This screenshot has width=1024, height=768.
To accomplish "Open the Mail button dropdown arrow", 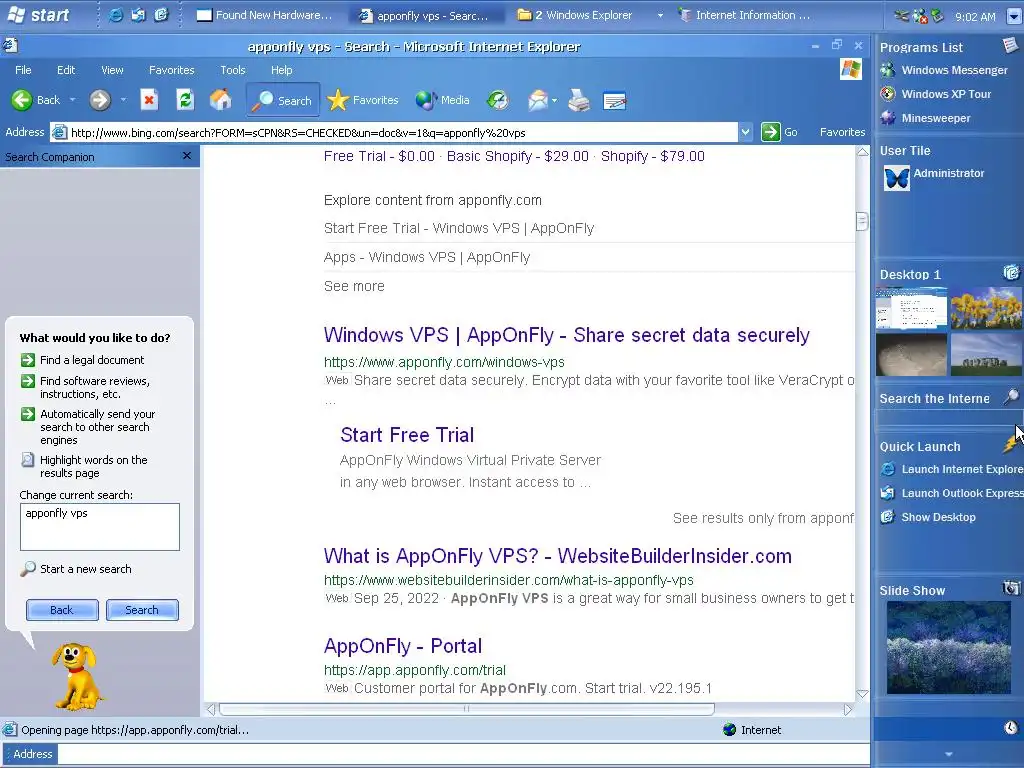I will [x=554, y=101].
